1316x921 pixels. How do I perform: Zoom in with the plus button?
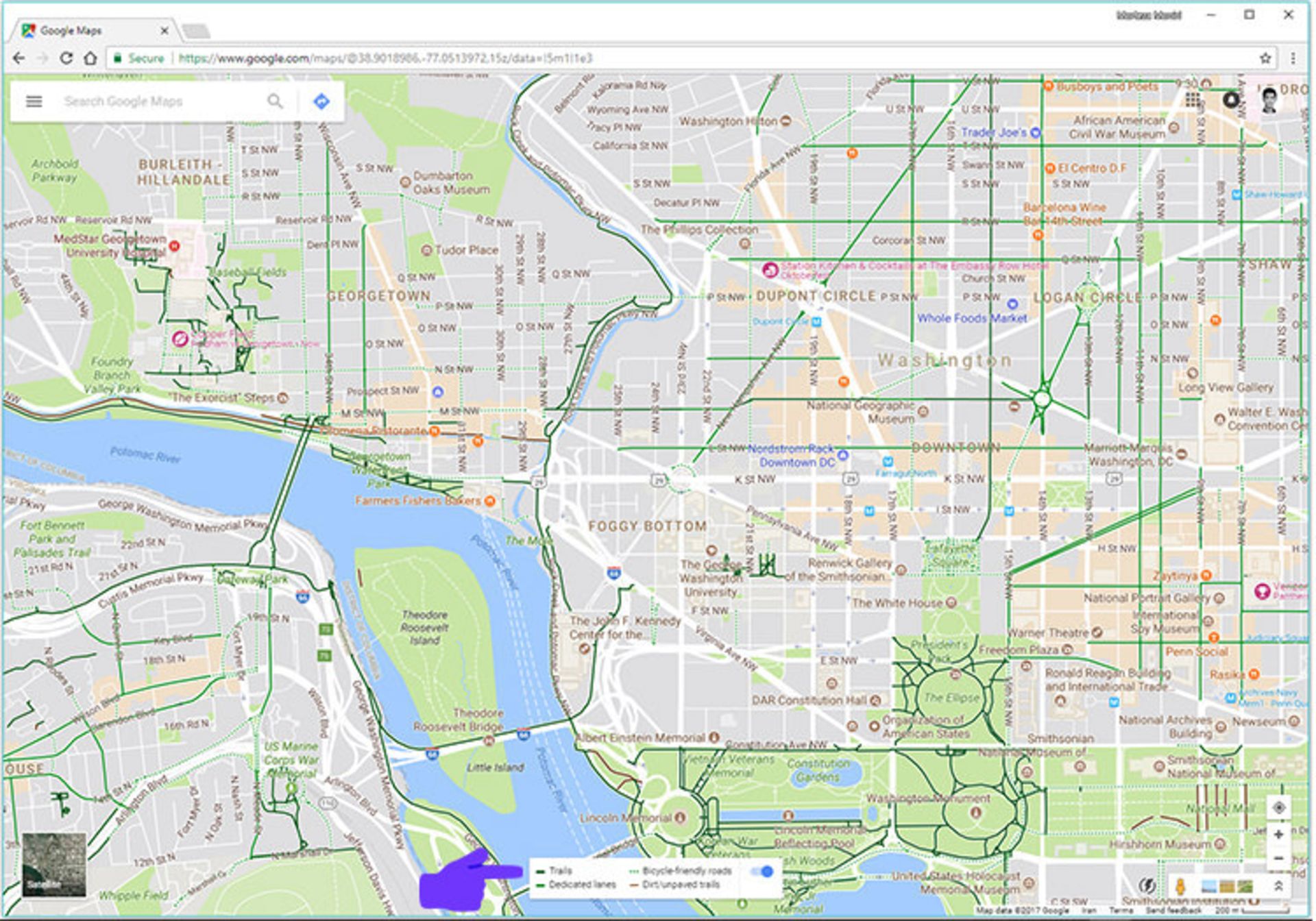(x=1279, y=835)
